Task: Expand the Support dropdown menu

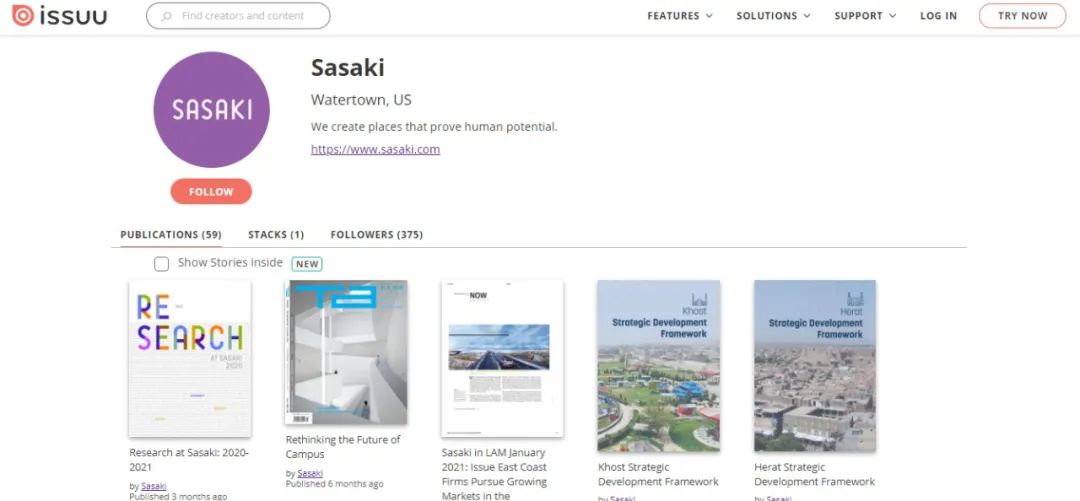Action: pyautogui.click(x=865, y=16)
